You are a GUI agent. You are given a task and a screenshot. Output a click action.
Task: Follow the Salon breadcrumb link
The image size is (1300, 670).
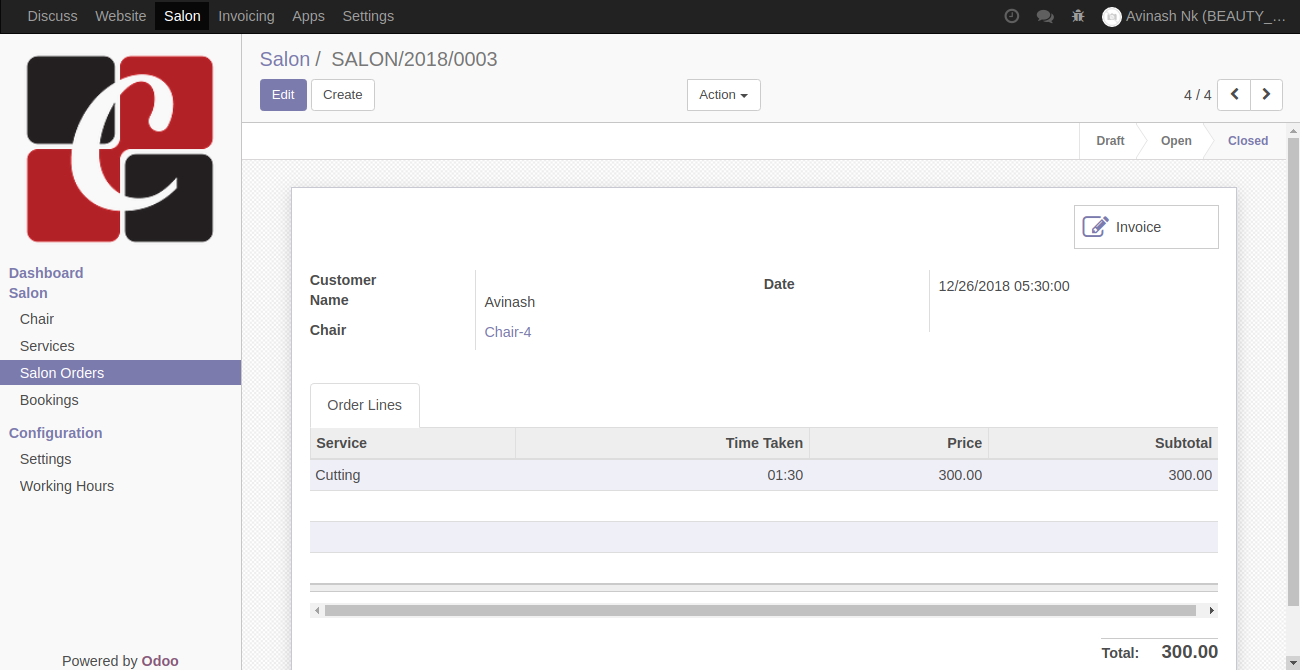pos(285,59)
